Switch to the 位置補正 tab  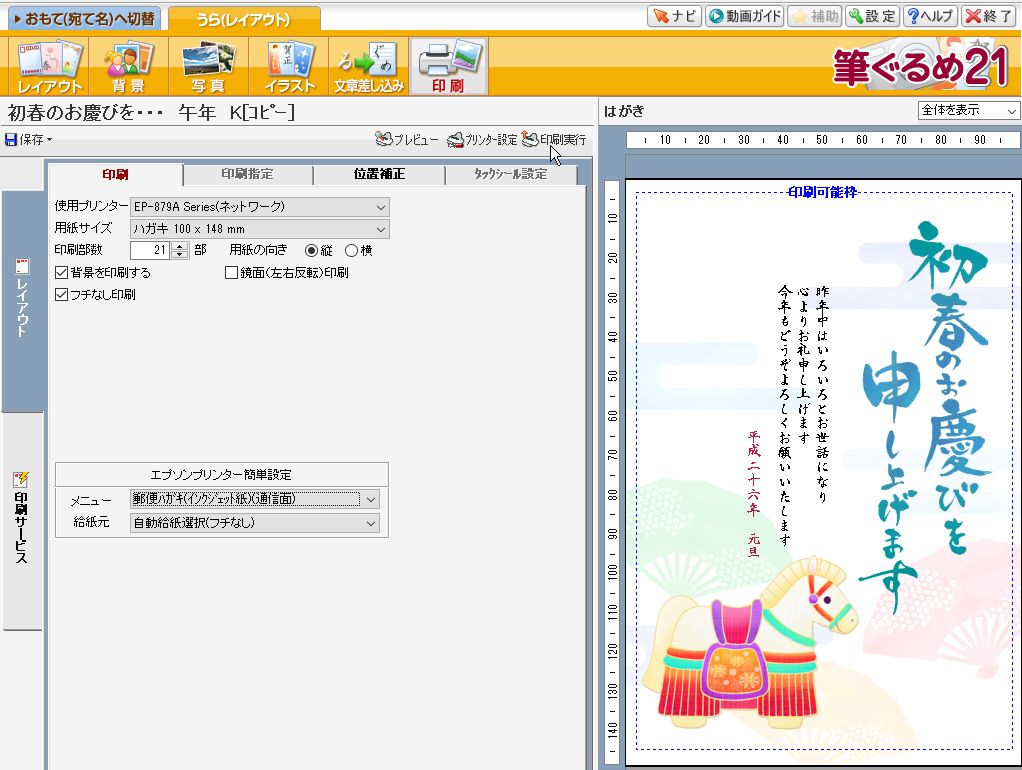pos(378,173)
